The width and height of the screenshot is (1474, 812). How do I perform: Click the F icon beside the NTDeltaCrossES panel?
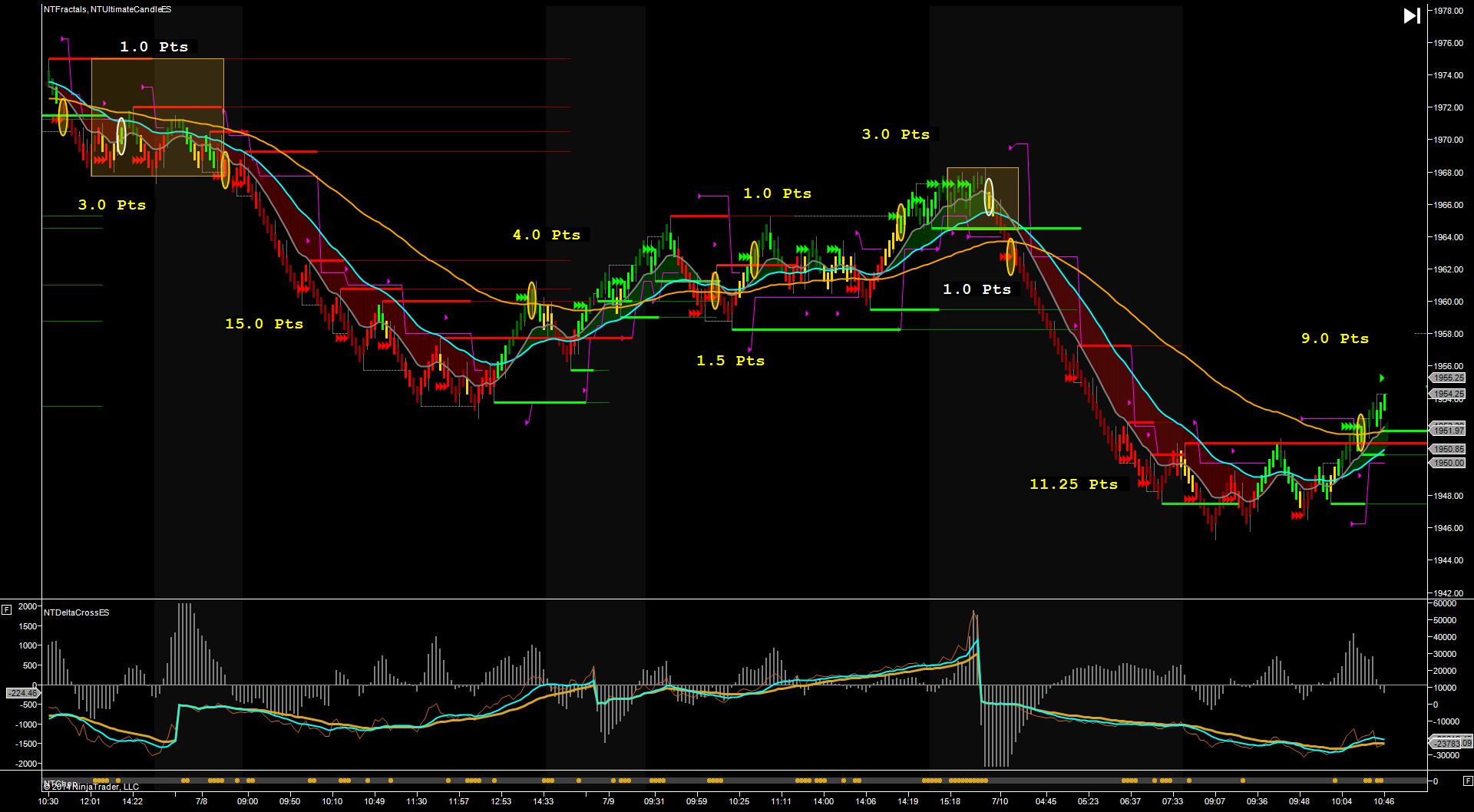click(6, 609)
